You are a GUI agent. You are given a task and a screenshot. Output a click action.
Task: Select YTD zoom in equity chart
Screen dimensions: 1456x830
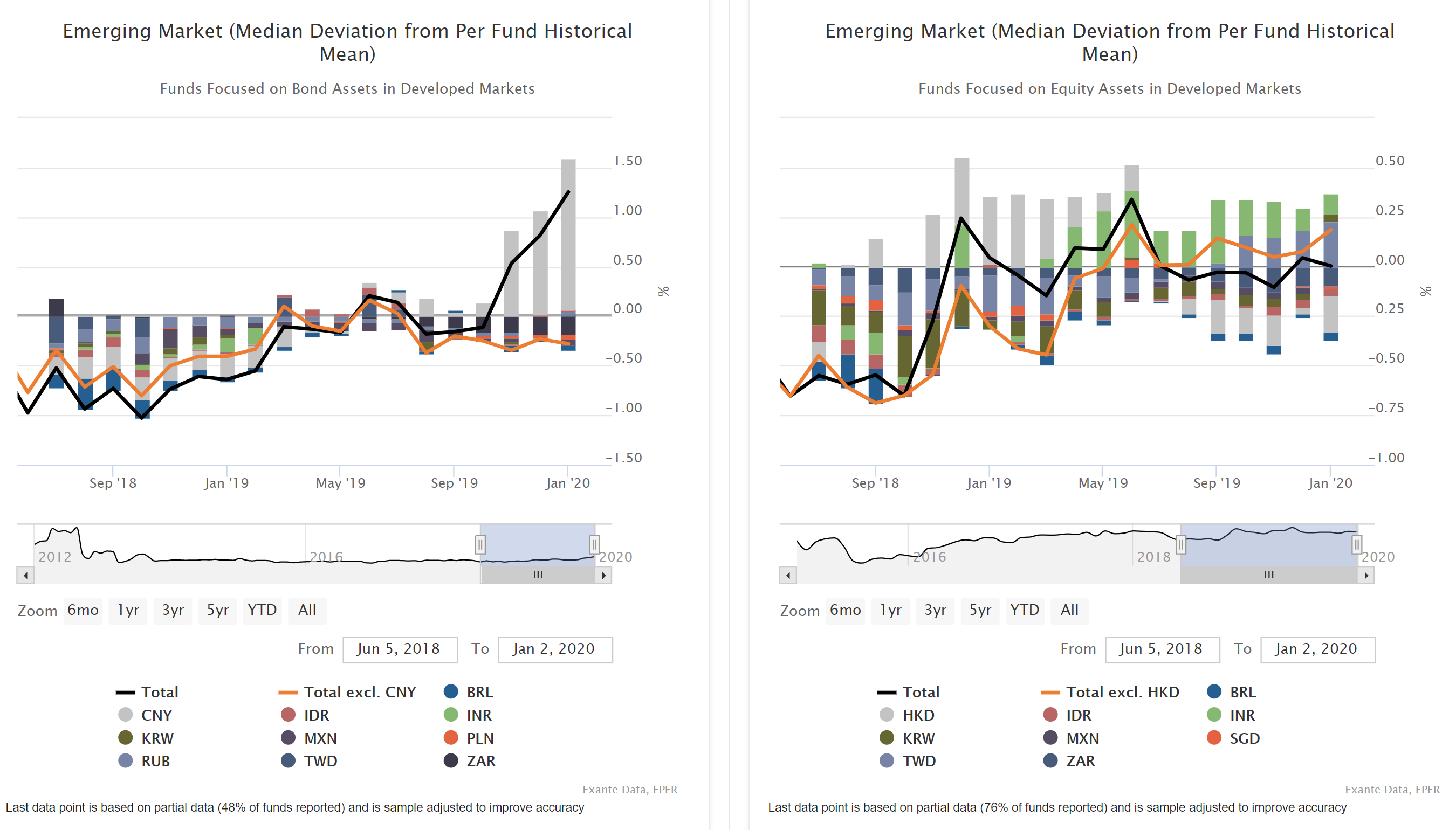[x=1024, y=610]
